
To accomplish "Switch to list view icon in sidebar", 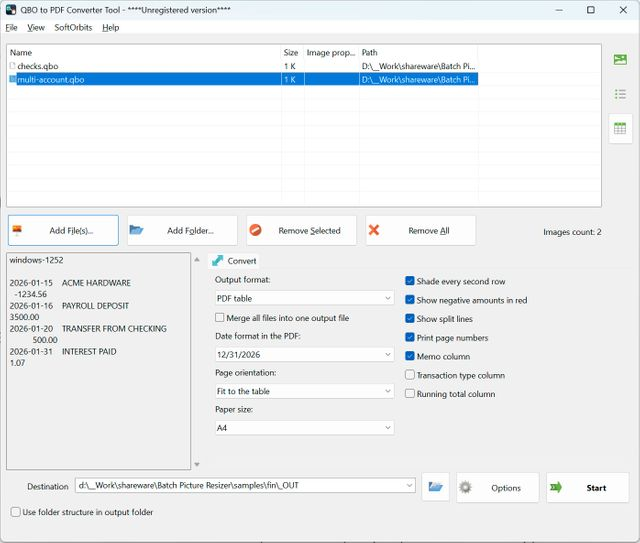I will point(620,94).
